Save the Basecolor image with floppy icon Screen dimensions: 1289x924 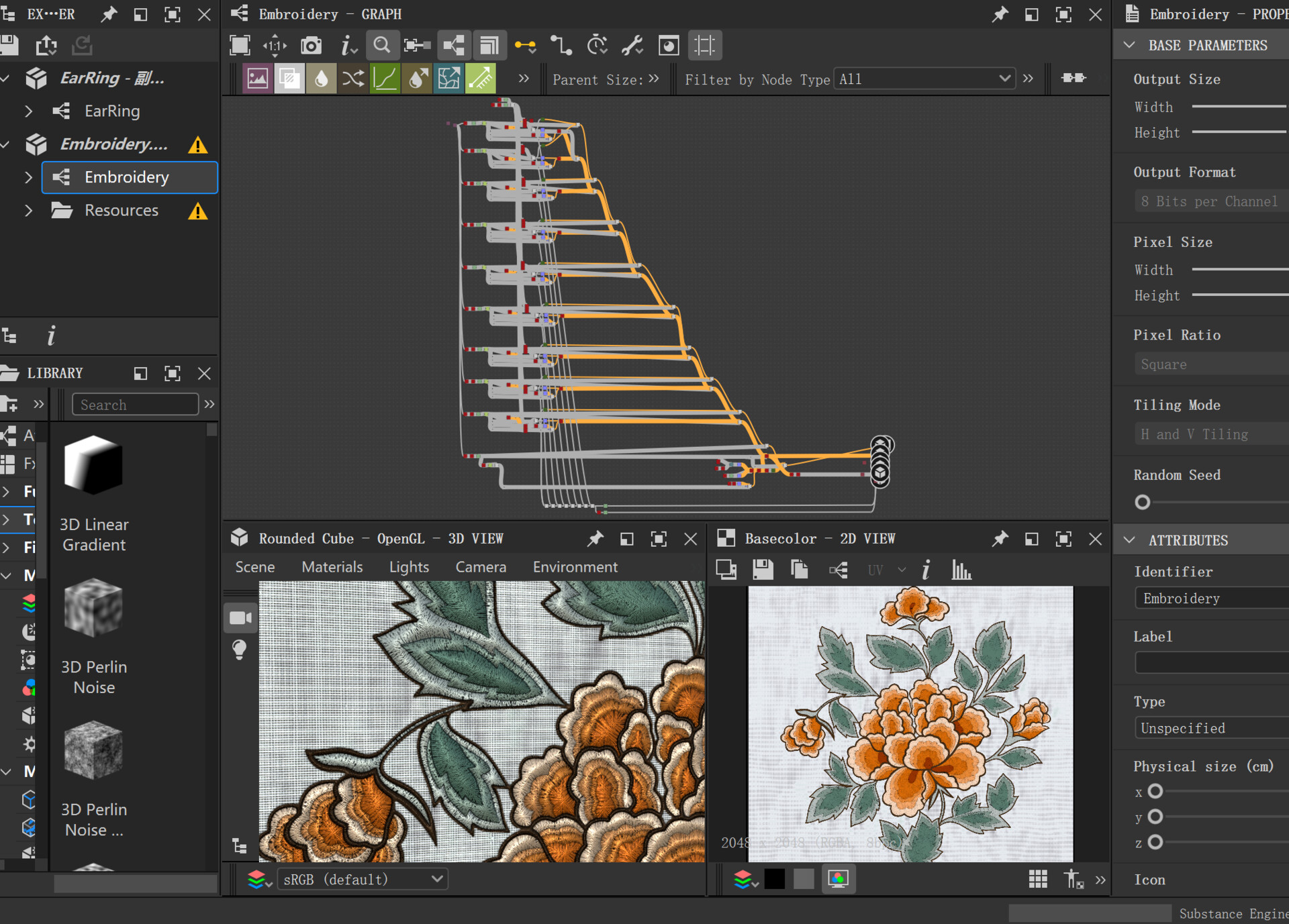(763, 570)
